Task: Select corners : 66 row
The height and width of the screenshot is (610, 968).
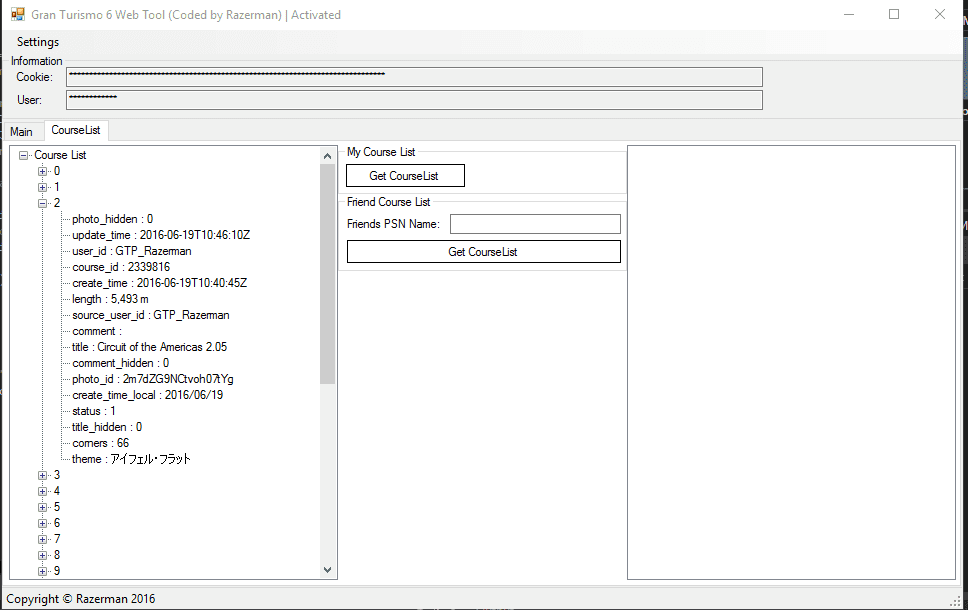Action: [101, 444]
